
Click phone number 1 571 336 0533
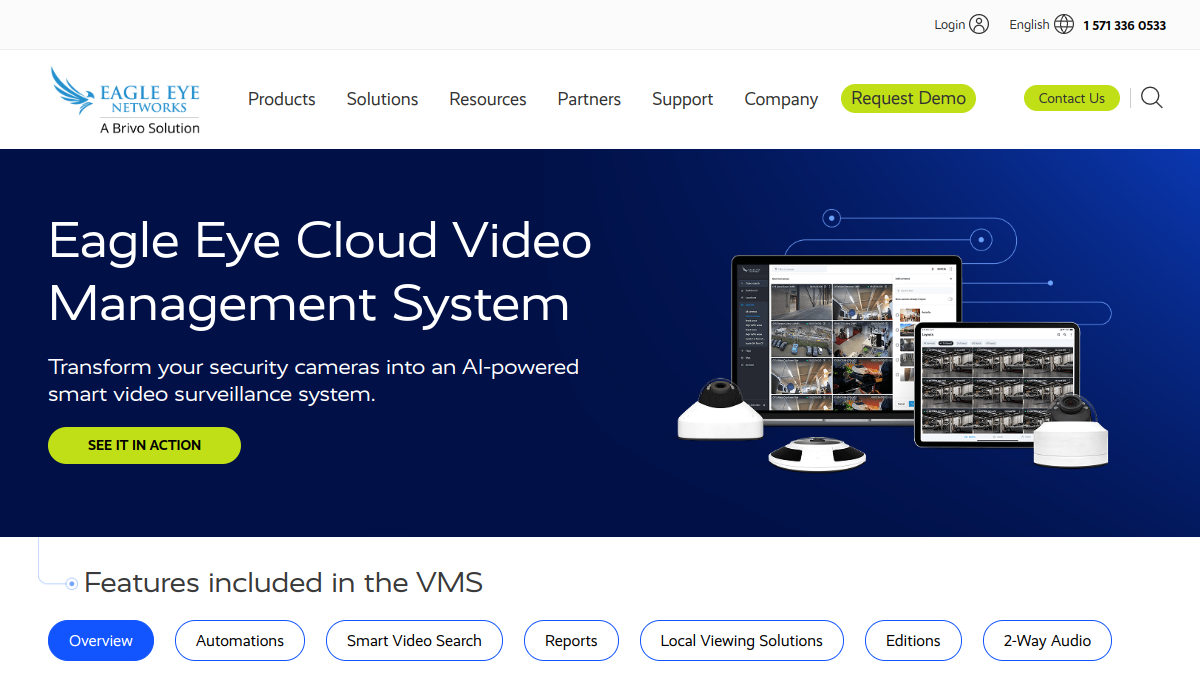pyautogui.click(x=1124, y=26)
